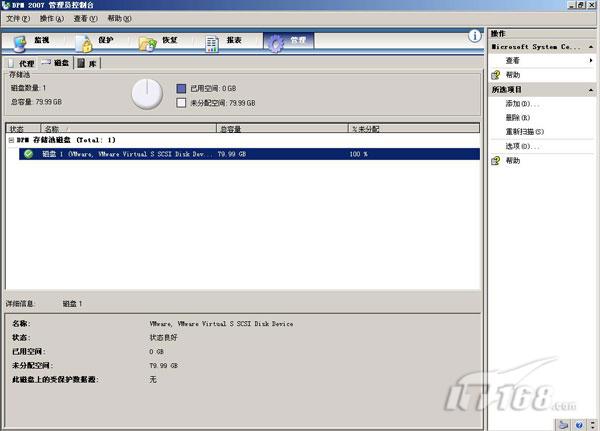This screenshot has width=600, height=431.
Task: Click the DPM 2007 title bar icon
Action: (5, 5)
